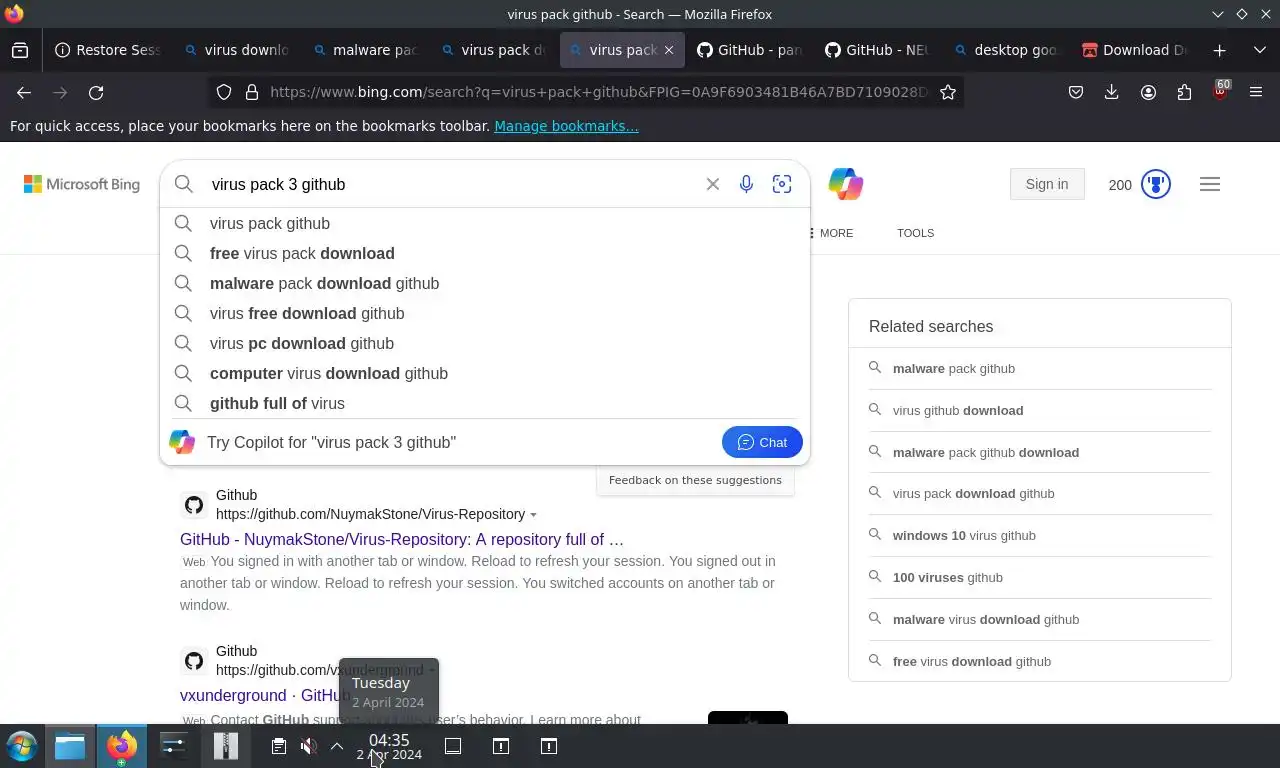
Task: Open related search '100 viruses github'
Action: coord(1040,577)
